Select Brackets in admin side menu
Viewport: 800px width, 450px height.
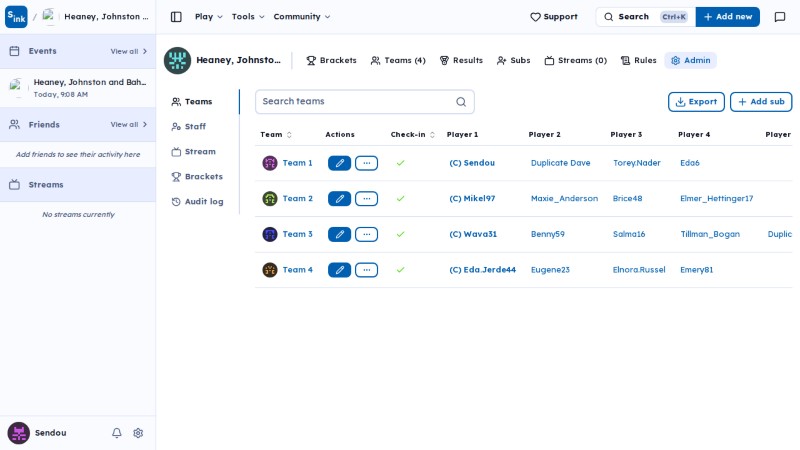199,177
